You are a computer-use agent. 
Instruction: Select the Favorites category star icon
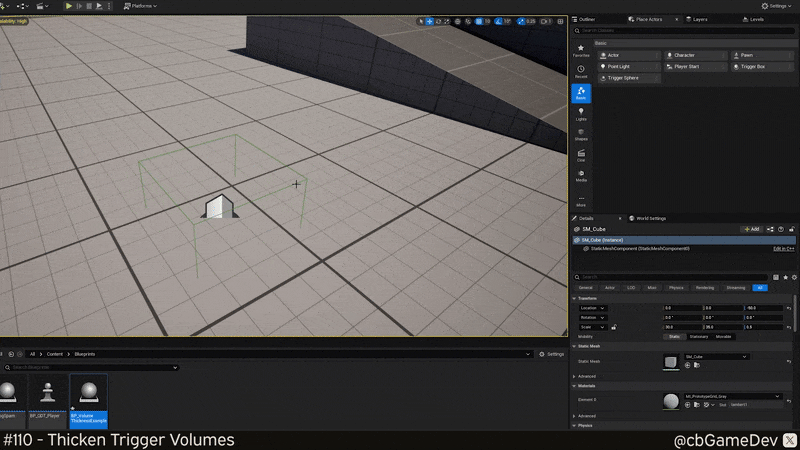[x=581, y=51]
